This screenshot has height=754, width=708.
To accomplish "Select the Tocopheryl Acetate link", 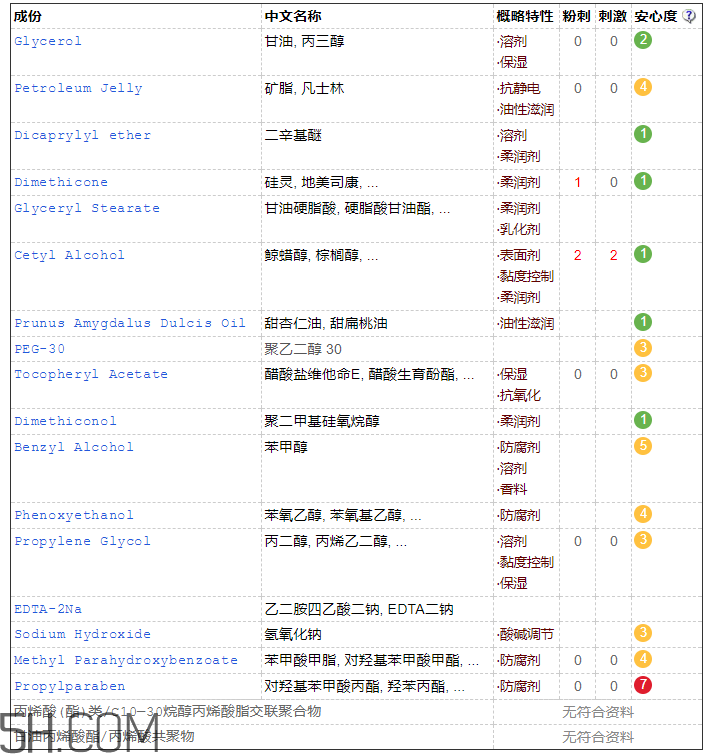I will click(91, 374).
